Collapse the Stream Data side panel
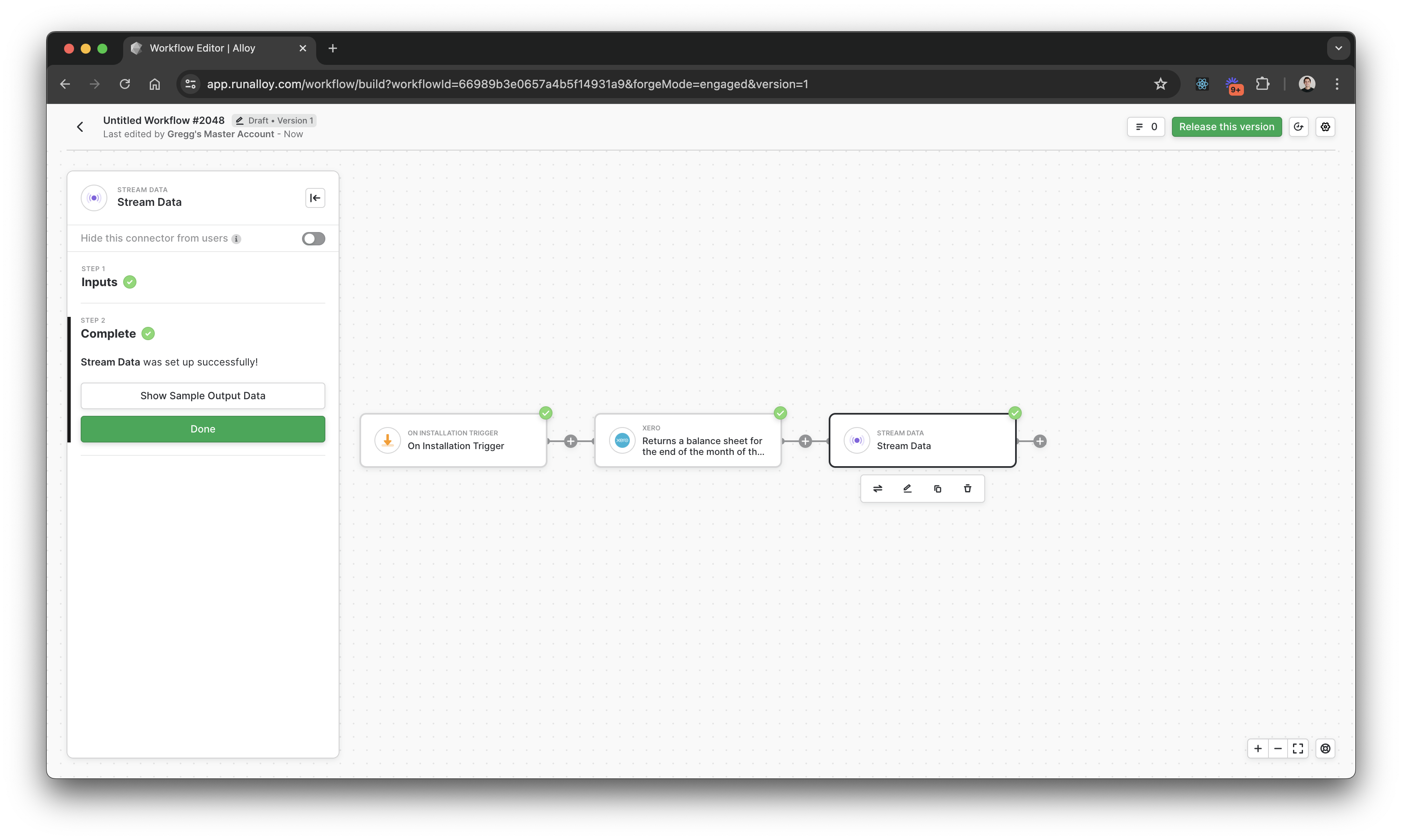 point(315,198)
